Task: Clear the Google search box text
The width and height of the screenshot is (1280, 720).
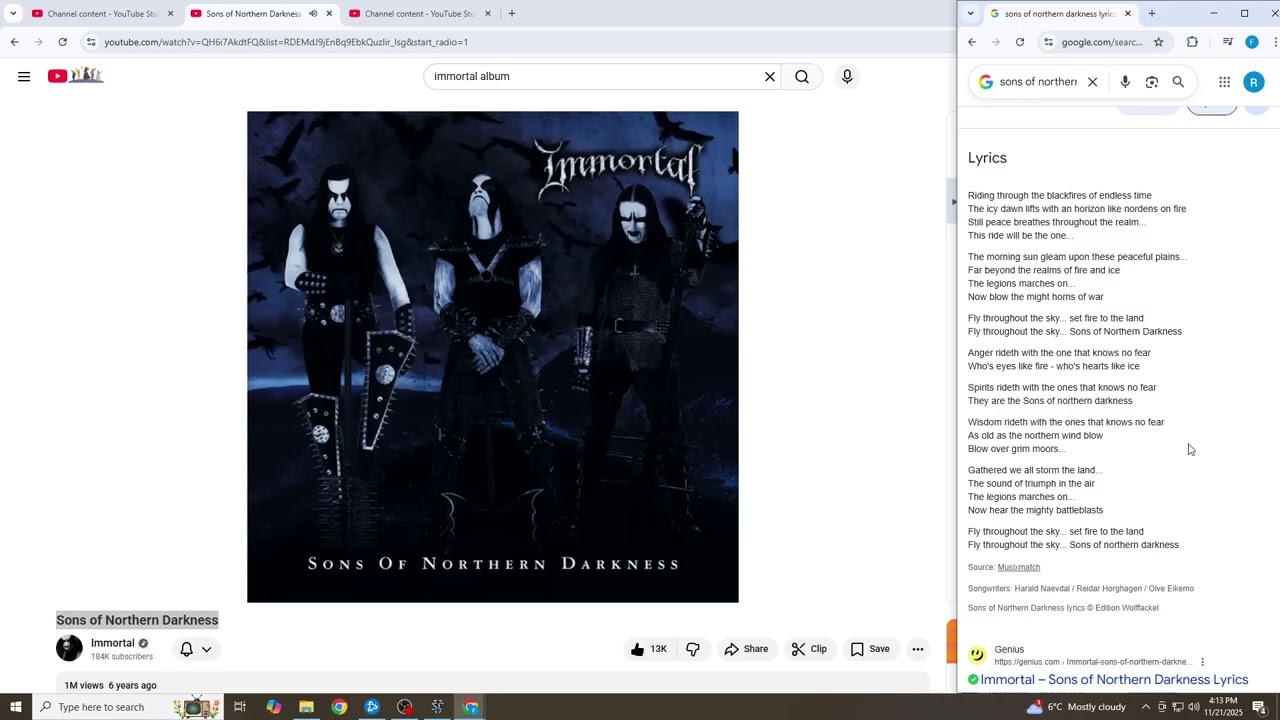Action: pyautogui.click(x=1092, y=82)
